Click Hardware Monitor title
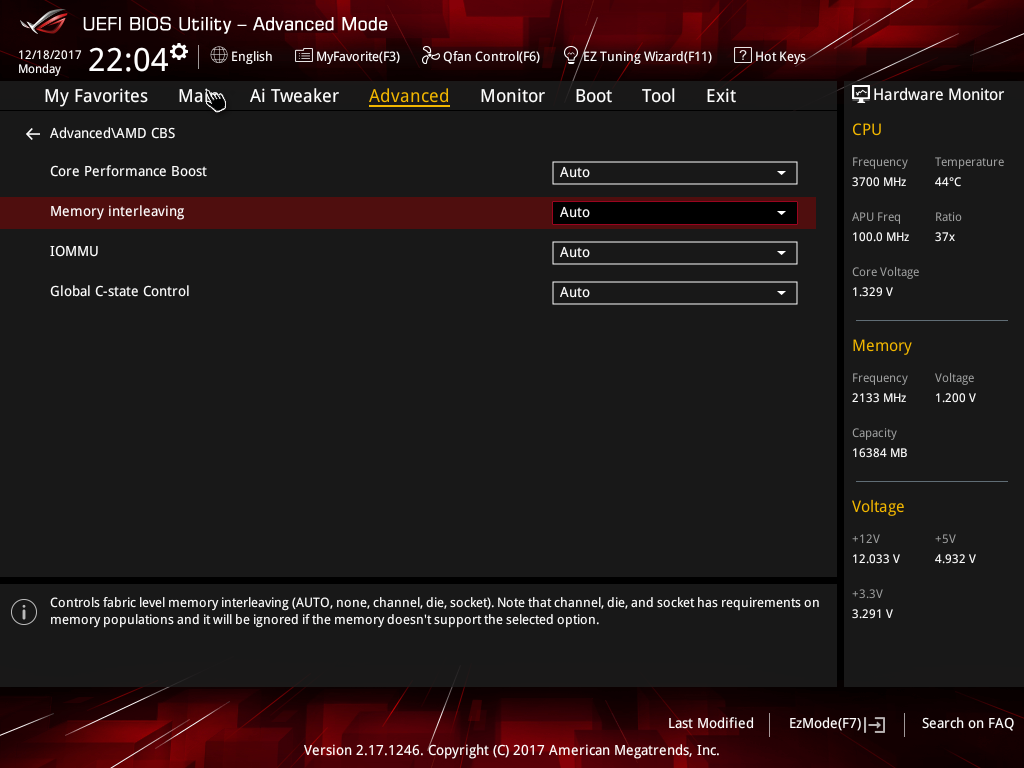 point(938,95)
